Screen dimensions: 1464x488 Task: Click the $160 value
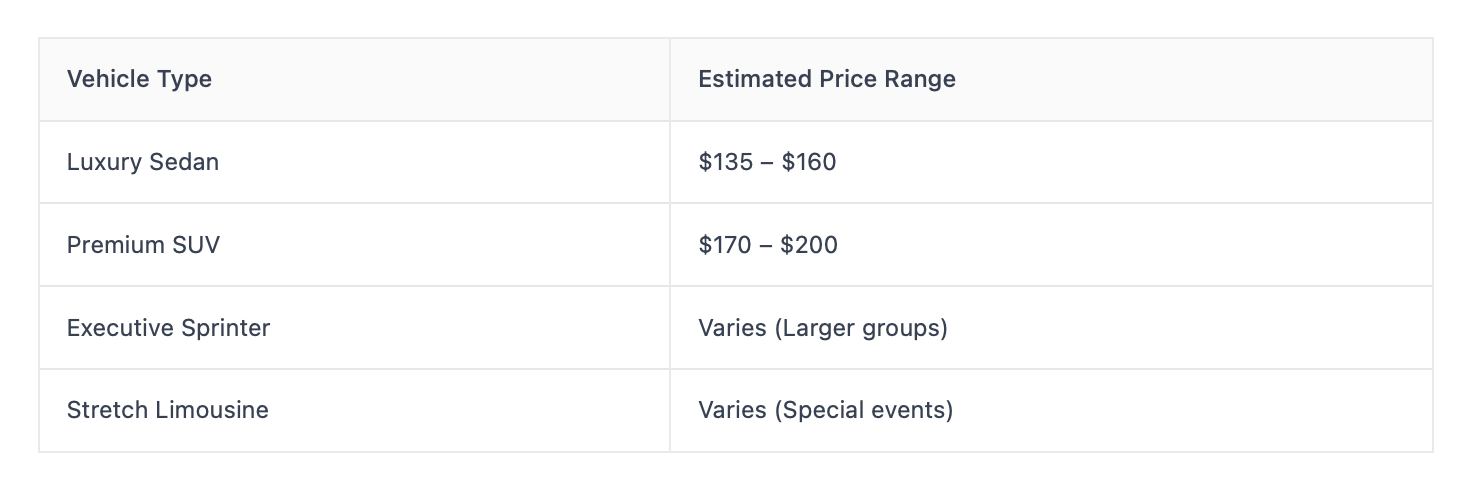pyautogui.click(x=809, y=162)
